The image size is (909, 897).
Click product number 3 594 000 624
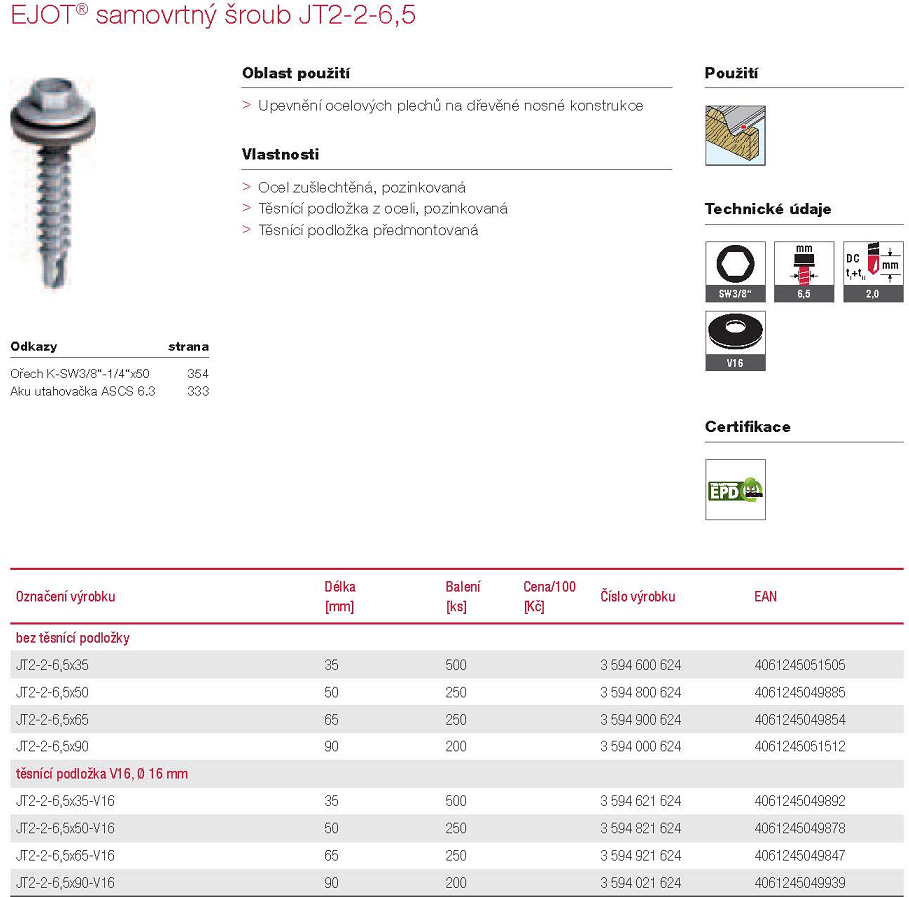[x=641, y=746]
